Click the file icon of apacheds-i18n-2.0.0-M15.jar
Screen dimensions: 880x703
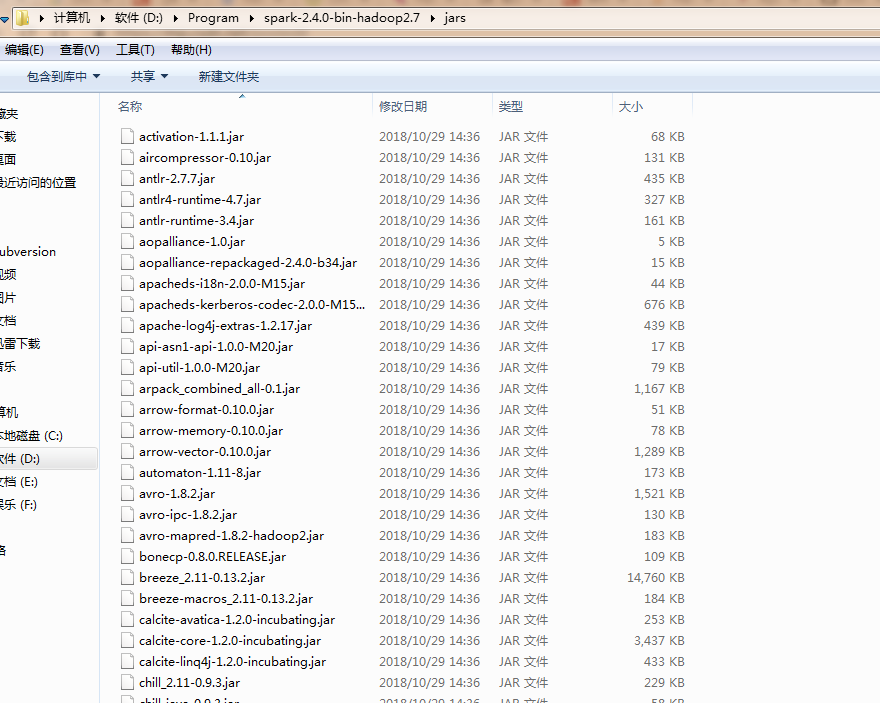click(127, 284)
